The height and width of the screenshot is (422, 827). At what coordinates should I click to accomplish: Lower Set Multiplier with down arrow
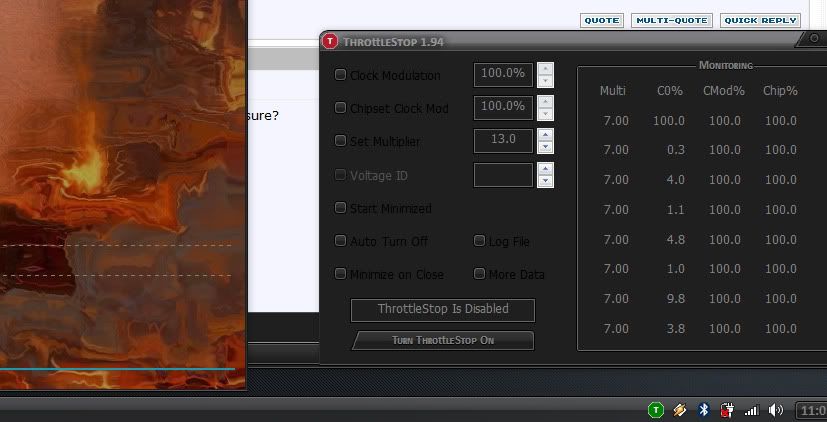(545, 148)
